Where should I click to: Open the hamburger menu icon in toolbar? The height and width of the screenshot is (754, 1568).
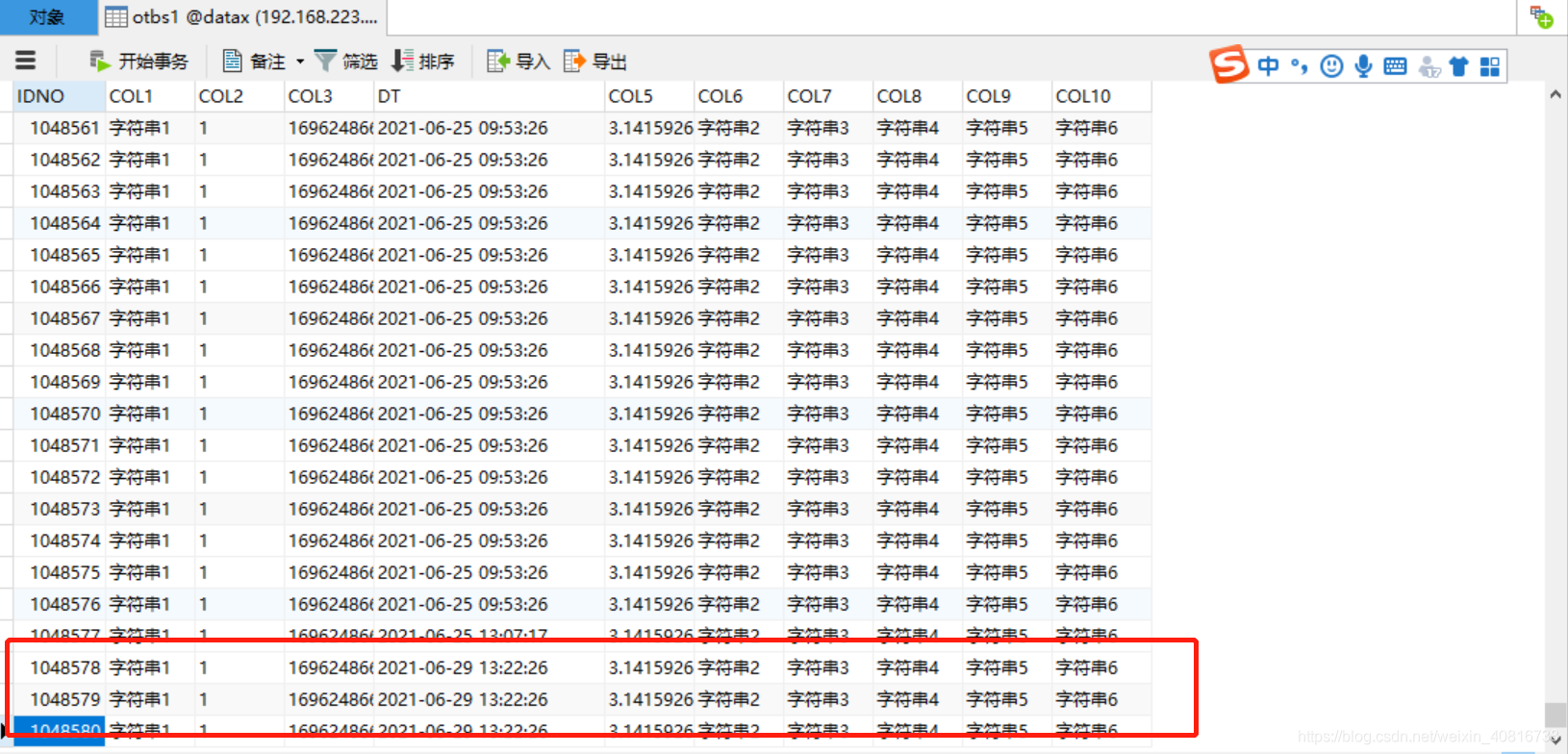pos(26,61)
